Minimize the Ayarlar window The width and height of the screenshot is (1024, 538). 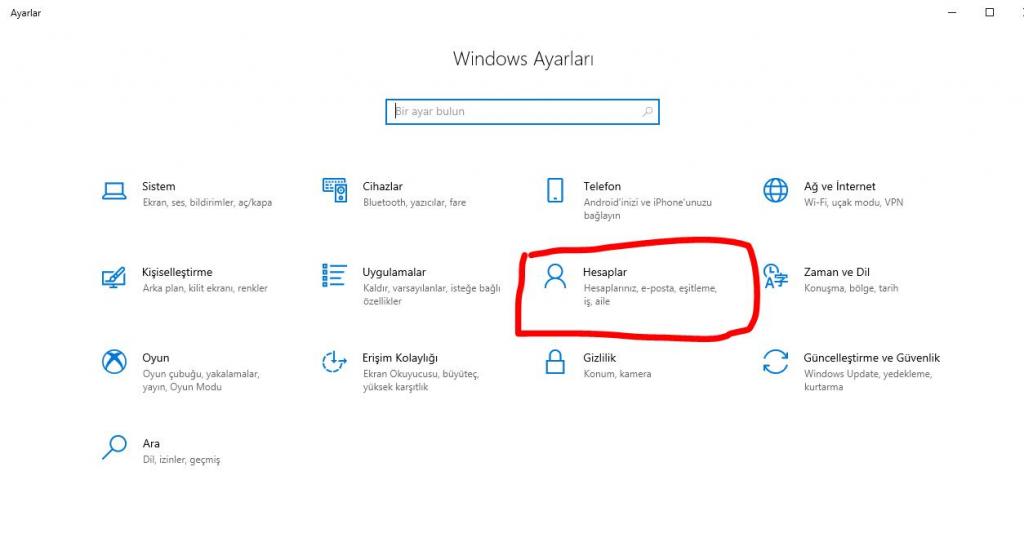tap(952, 12)
